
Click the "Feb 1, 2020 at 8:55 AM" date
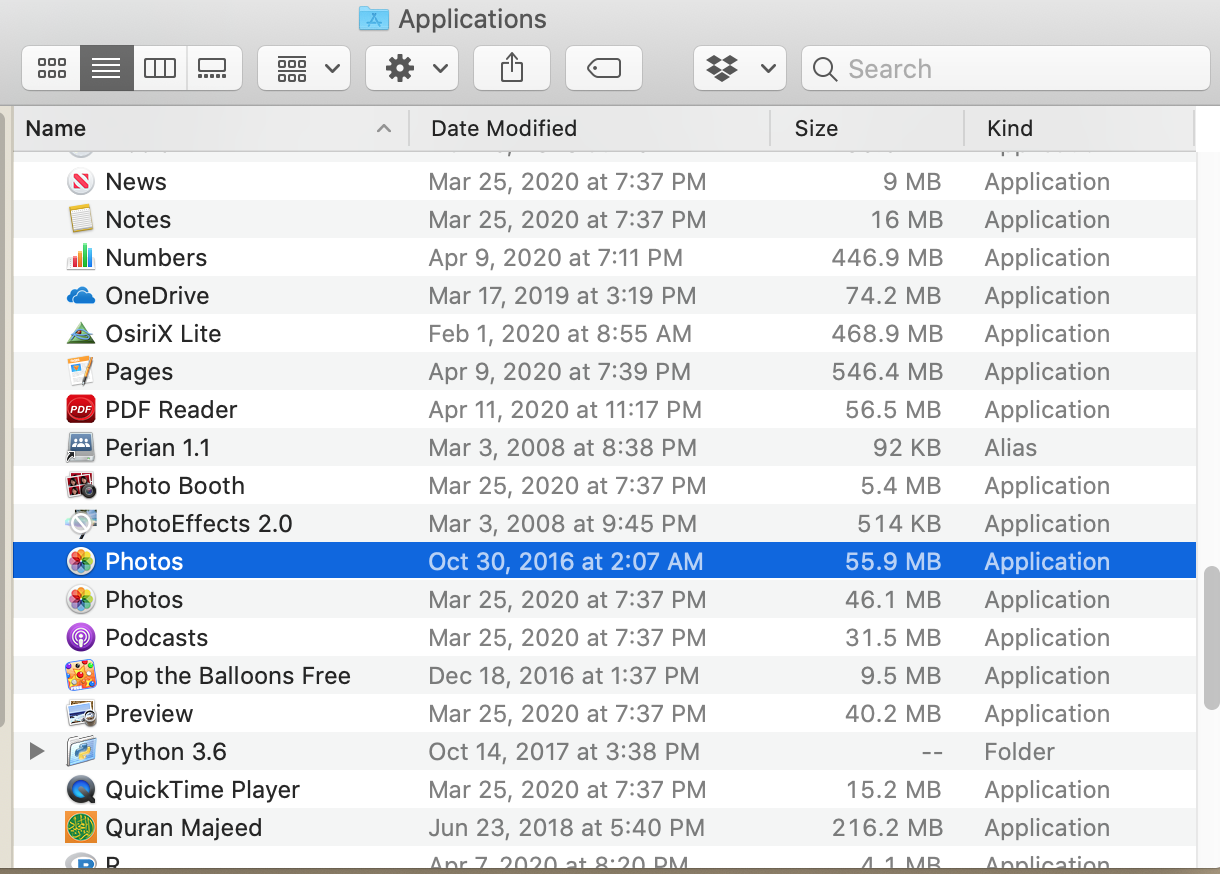(x=560, y=334)
